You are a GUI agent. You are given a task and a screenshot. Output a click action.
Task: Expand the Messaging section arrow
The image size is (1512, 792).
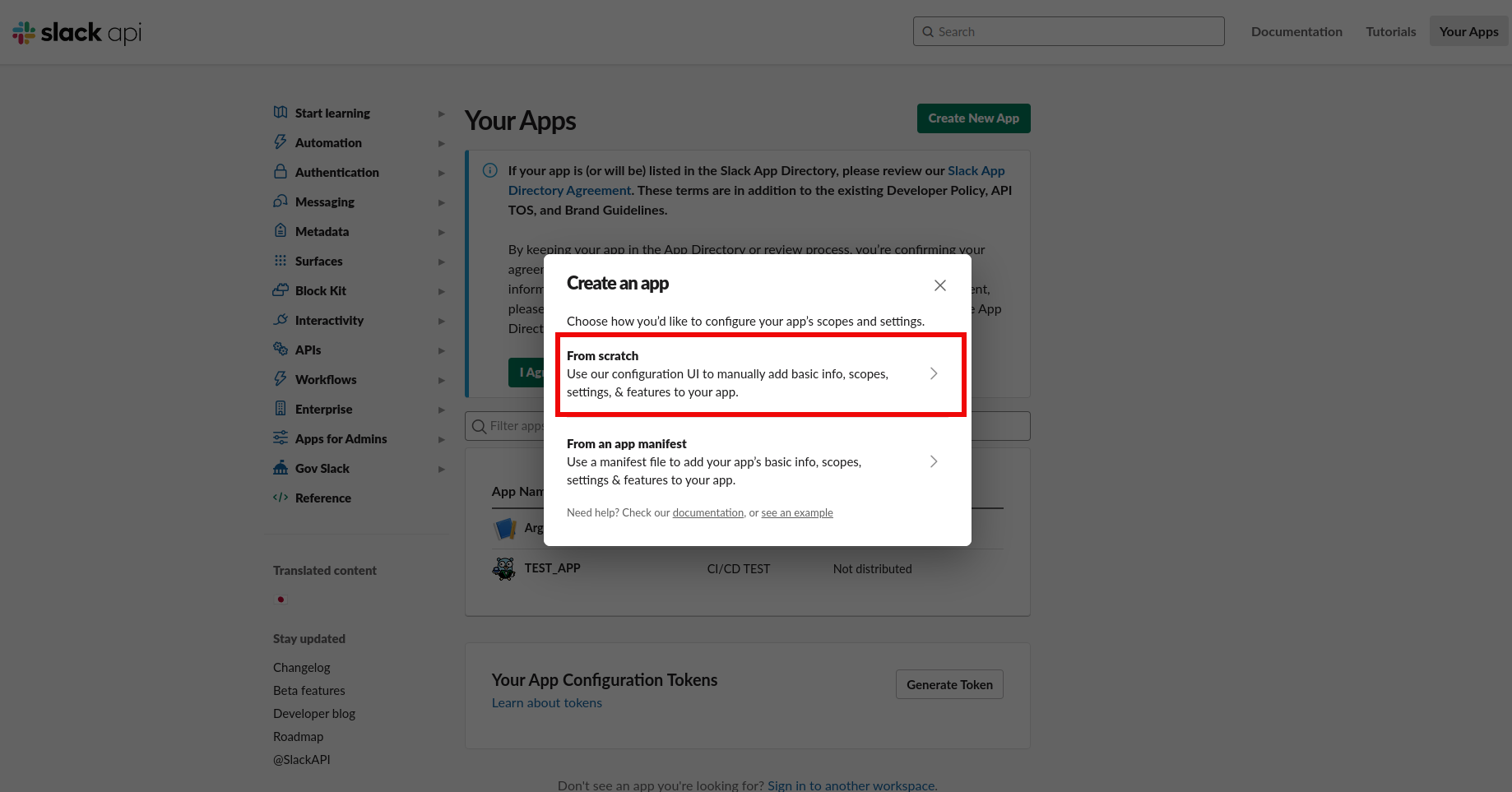[442, 202]
